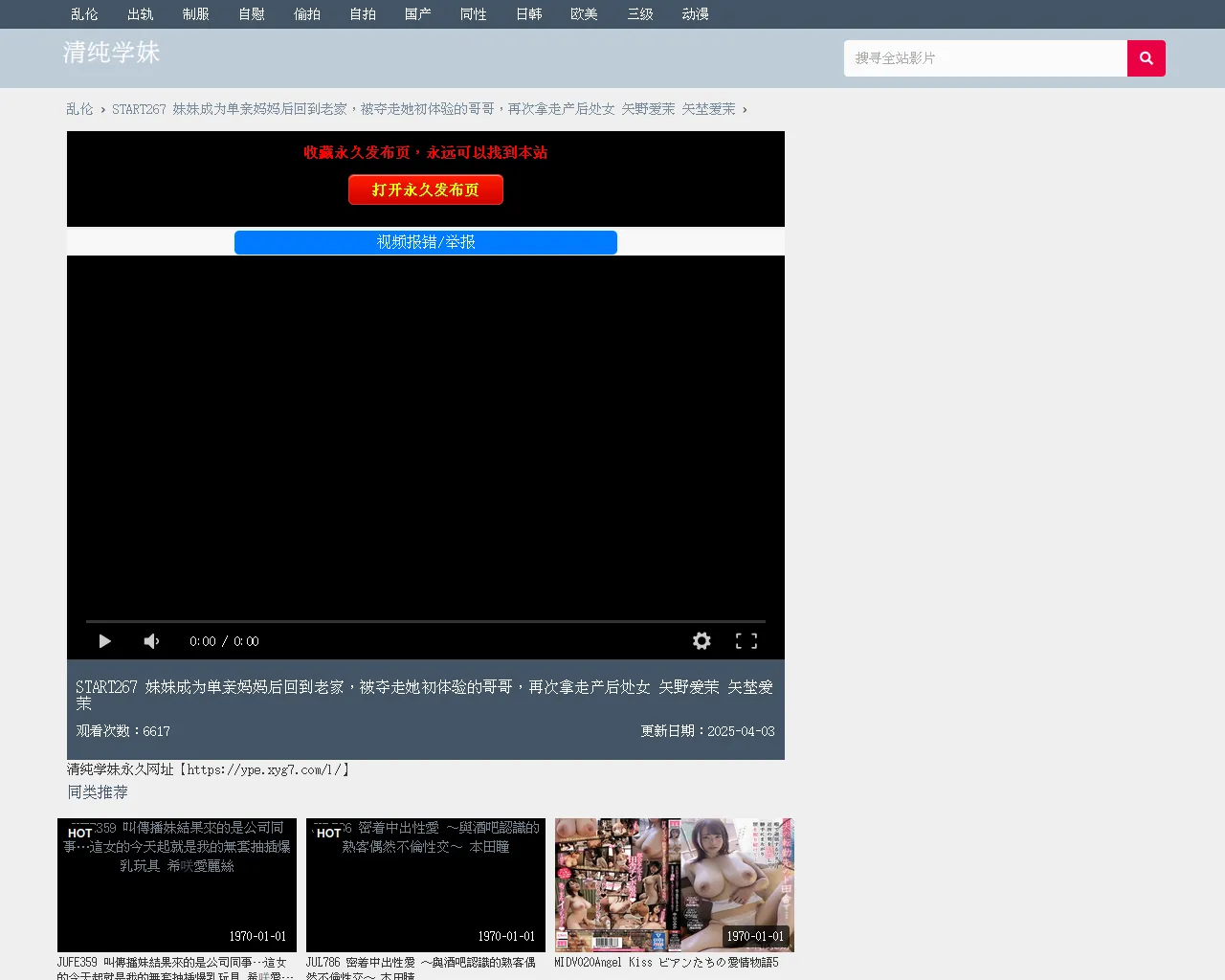
Task: Click the magnifier search button
Action: click(x=1146, y=58)
